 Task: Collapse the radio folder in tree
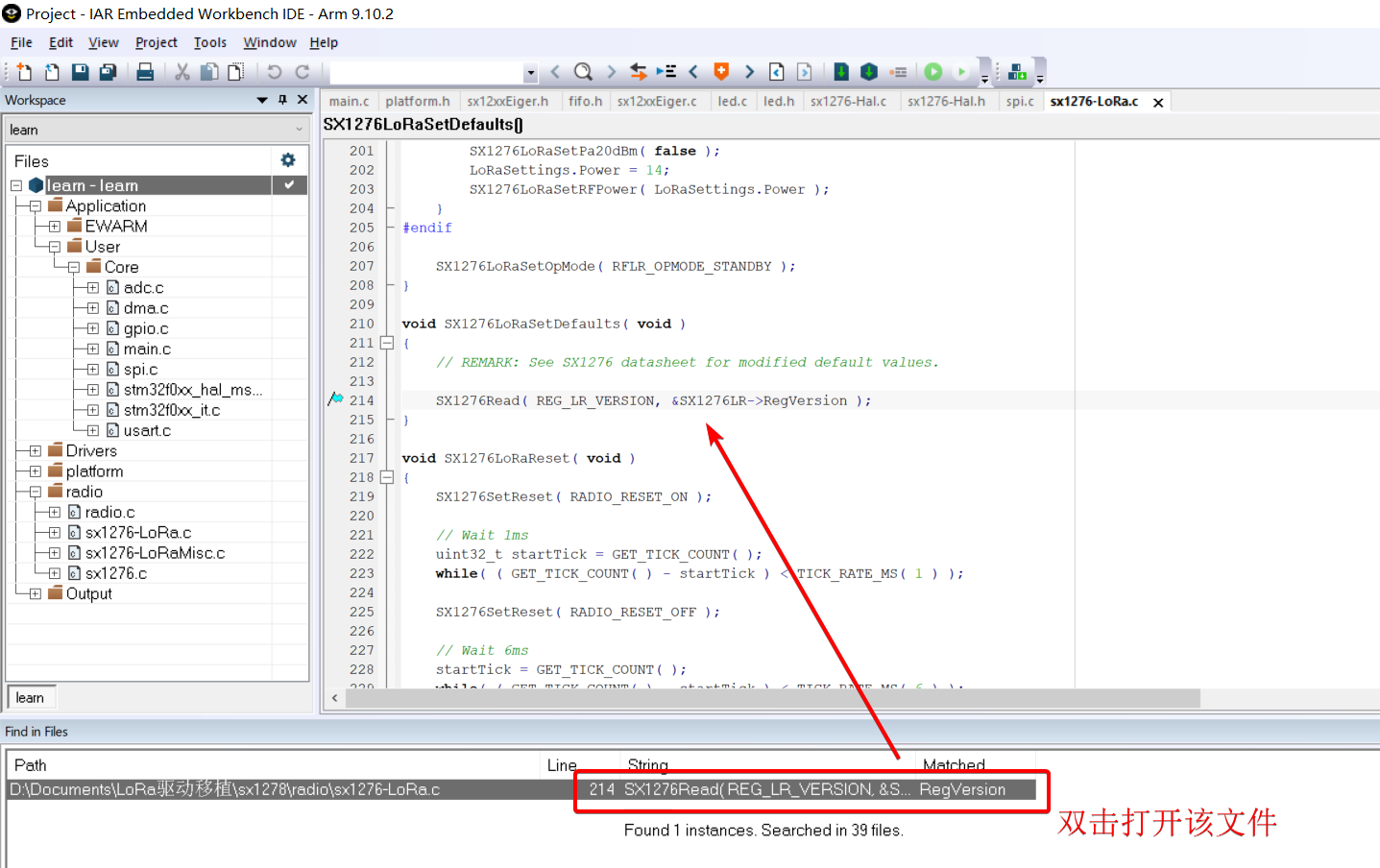tap(36, 492)
